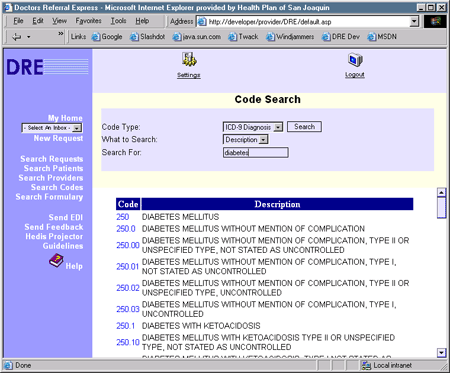This screenshot has height=373, width=450.
Task: Open the What to Search dropdown
Action: pos(263,140)
